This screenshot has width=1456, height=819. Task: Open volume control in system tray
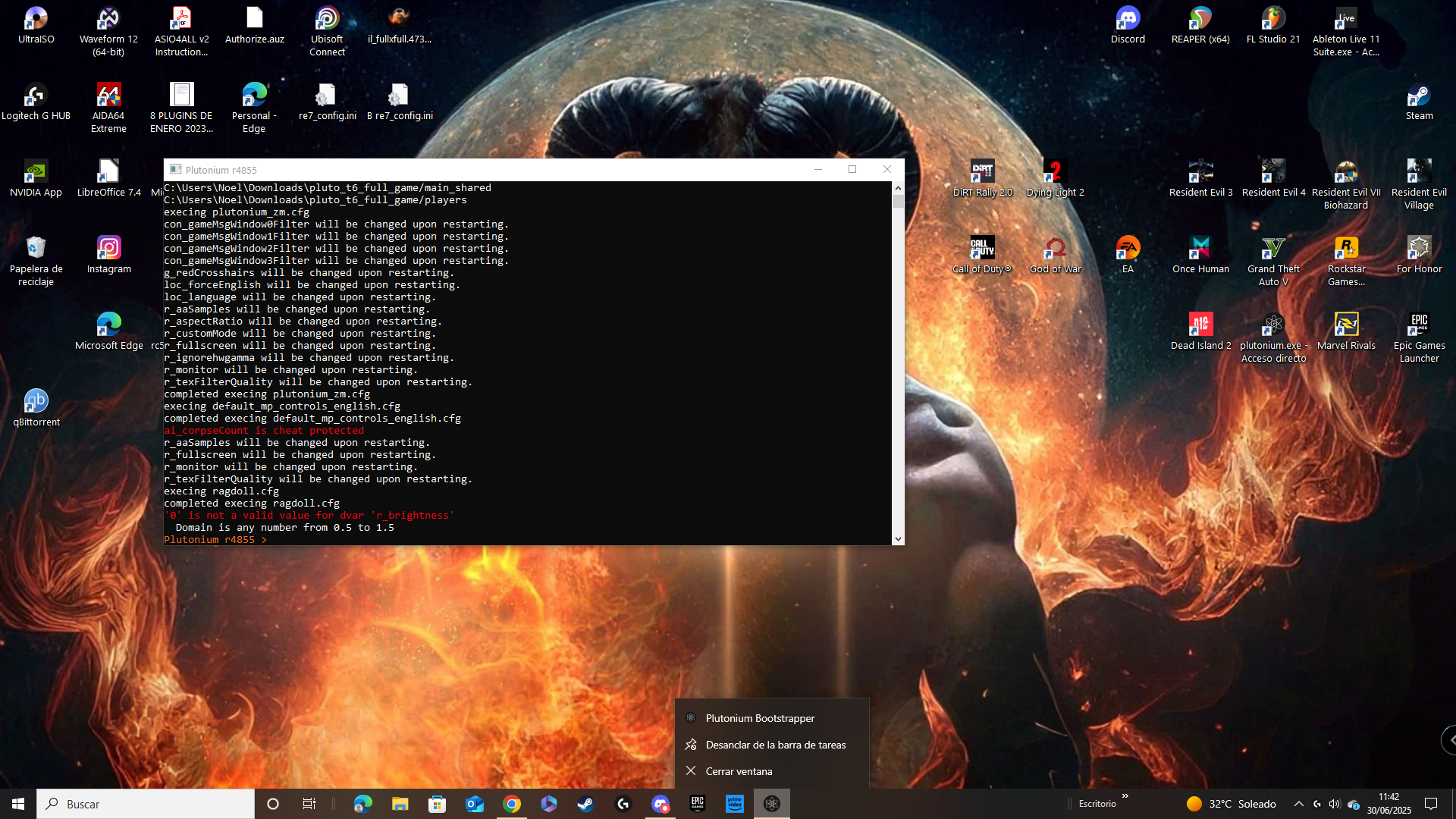[x=1335, y=804]
